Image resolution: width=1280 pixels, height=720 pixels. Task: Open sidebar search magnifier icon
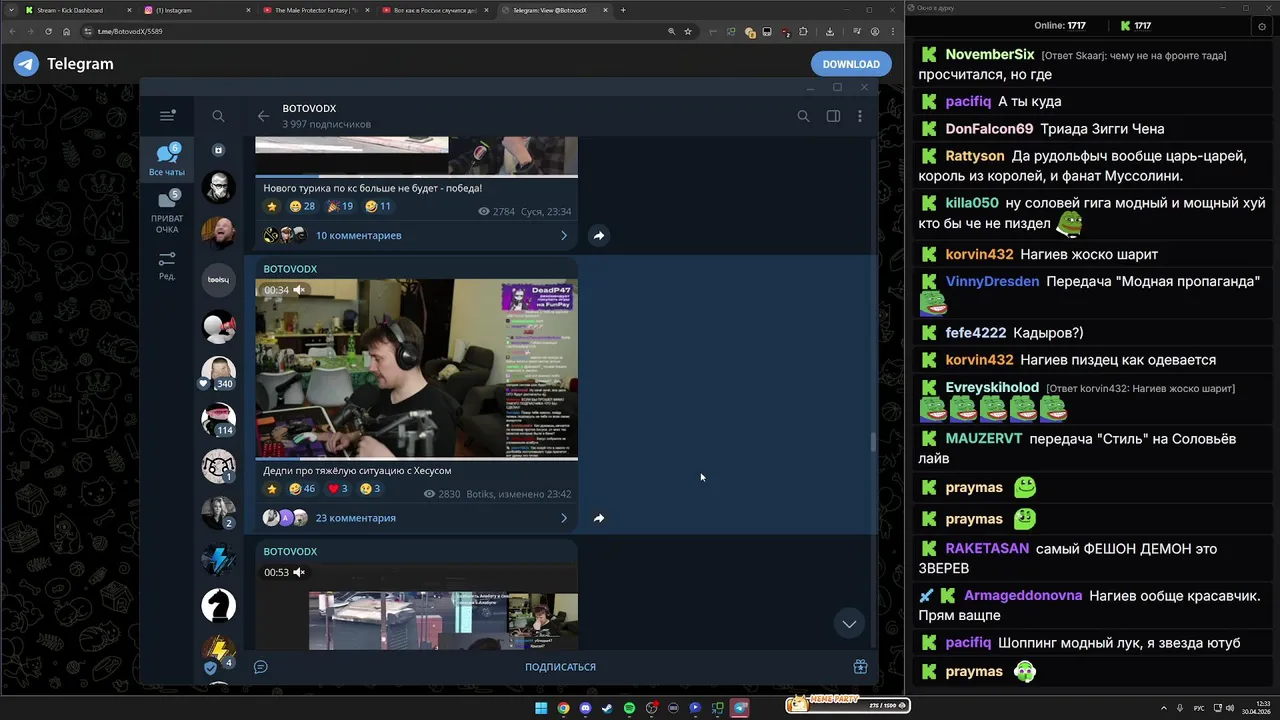(218, 116)
